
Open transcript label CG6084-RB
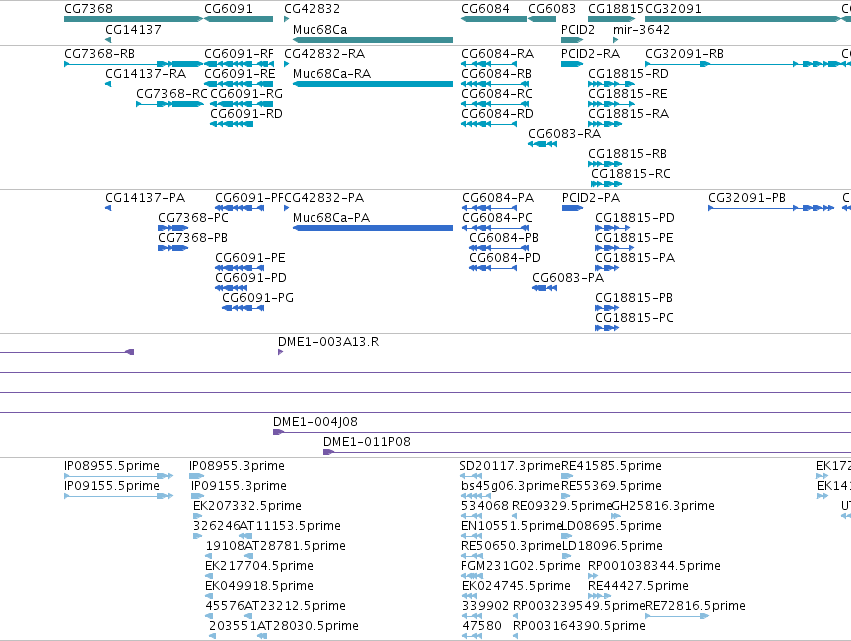click(x=497, y=74)
